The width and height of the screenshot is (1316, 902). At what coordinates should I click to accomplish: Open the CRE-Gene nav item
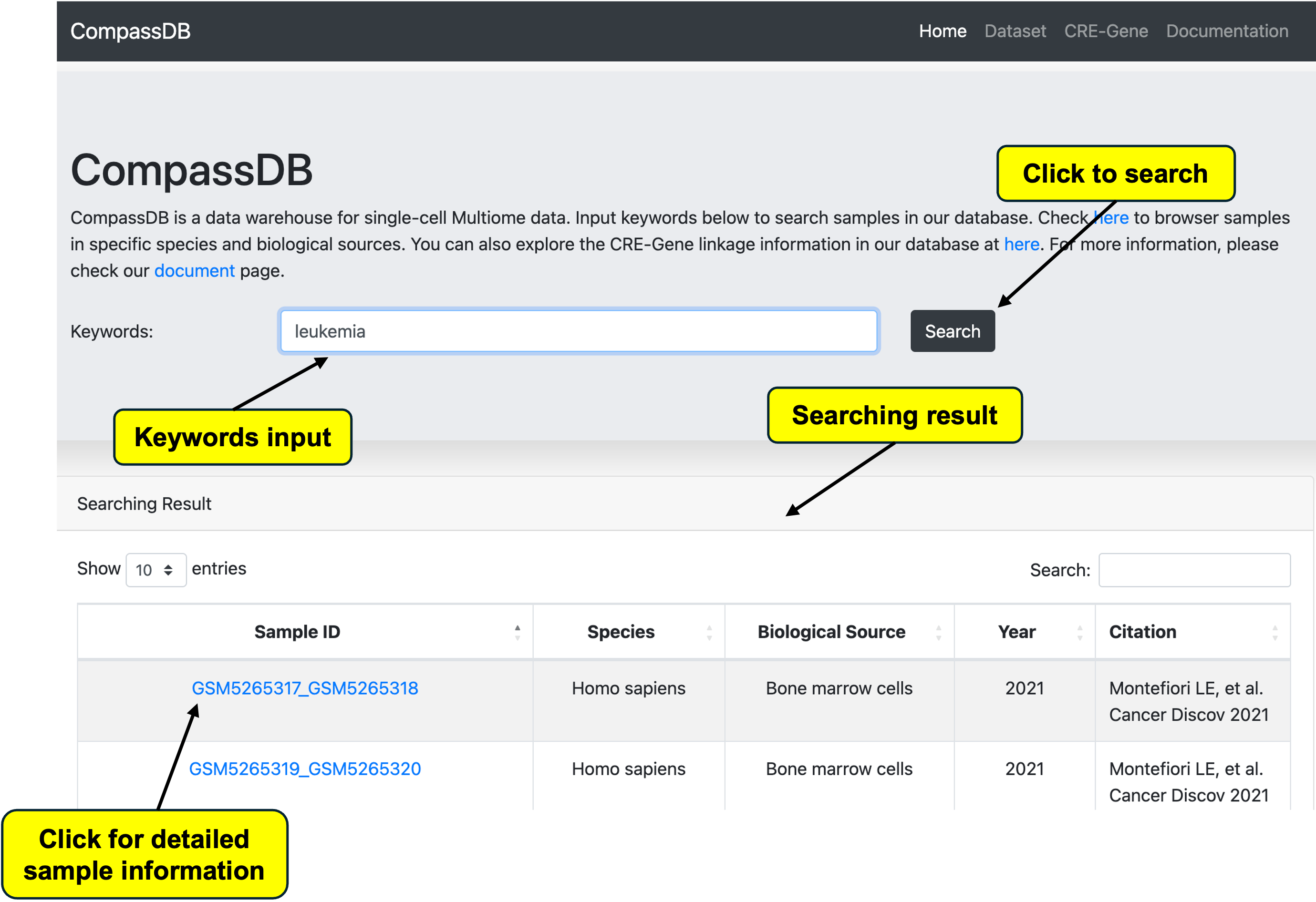pyautogui.click(x=1106, y=31)
